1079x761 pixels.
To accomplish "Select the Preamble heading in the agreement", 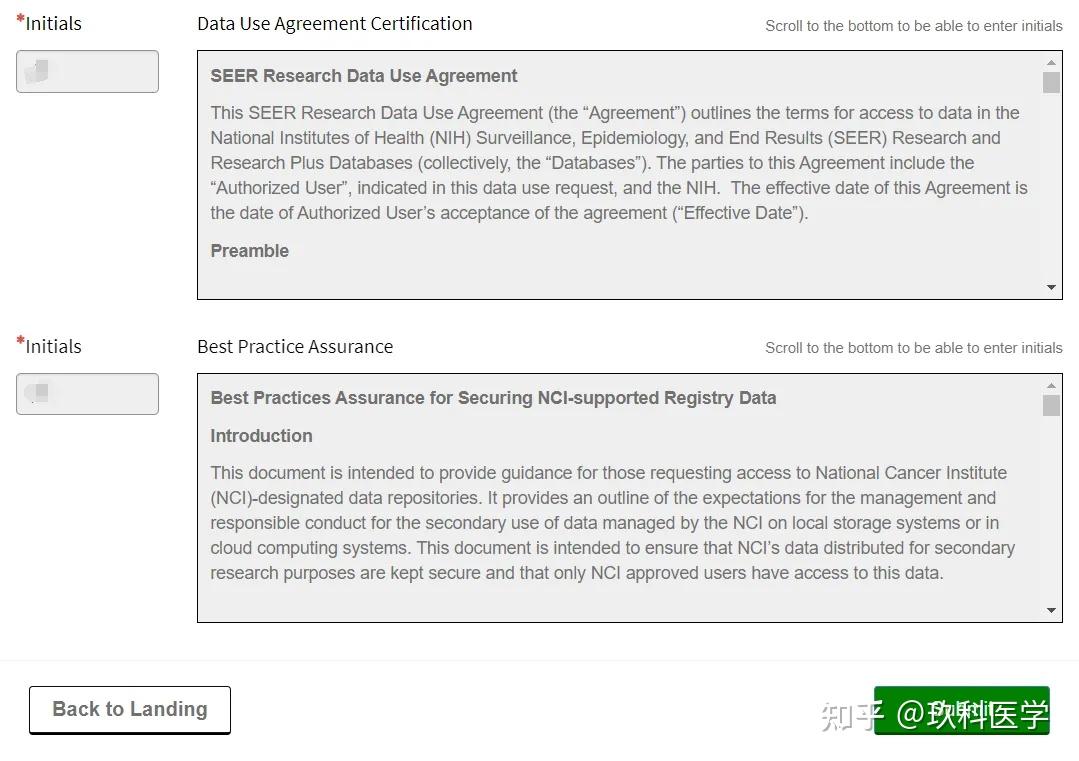I will click(249, 251).
